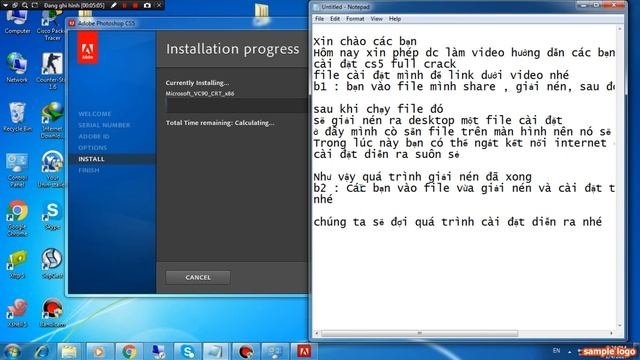
Task: Click the line "Như vậy quá trình giải nén đã xong"
Action: (422, 177)
